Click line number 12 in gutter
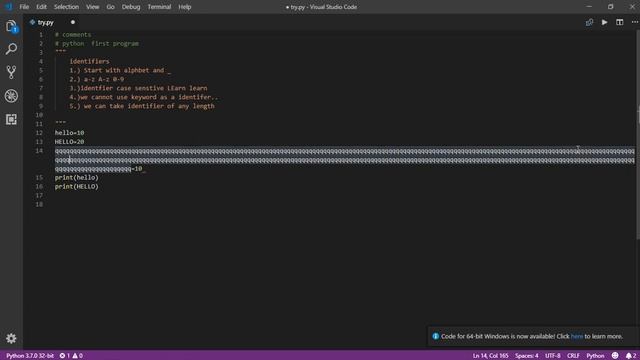Viewport: 640px width, 360px height. tap(39, 133)
